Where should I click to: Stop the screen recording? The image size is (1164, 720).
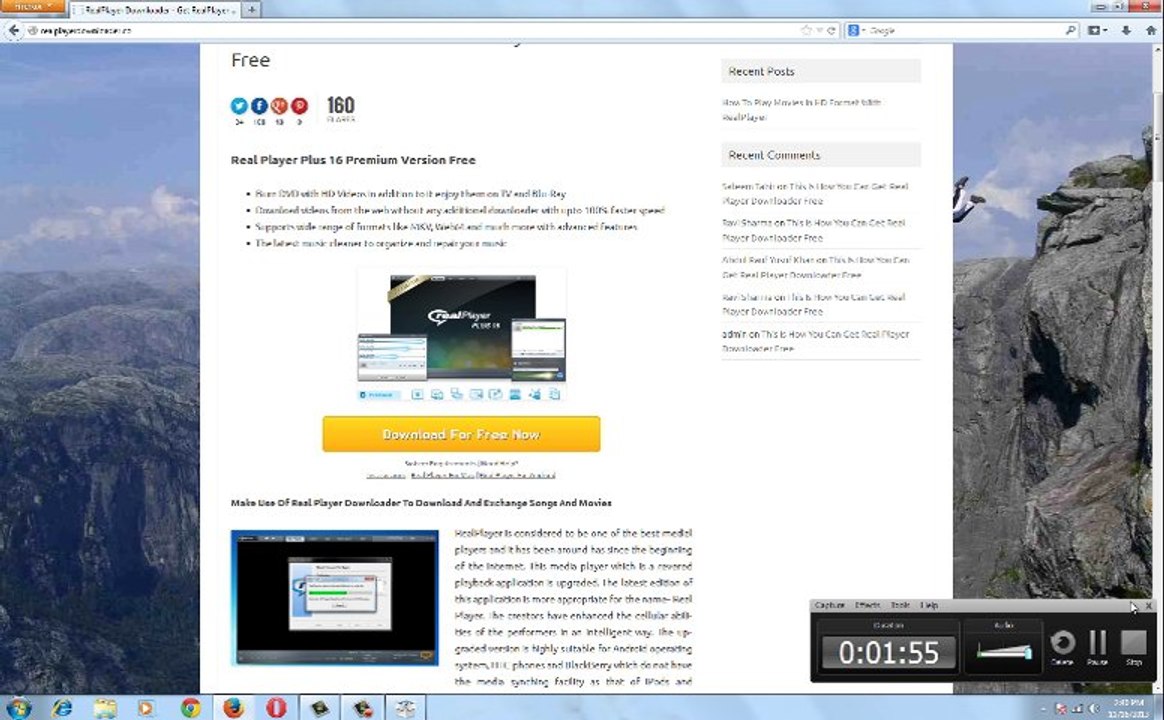coord(1134,647)
